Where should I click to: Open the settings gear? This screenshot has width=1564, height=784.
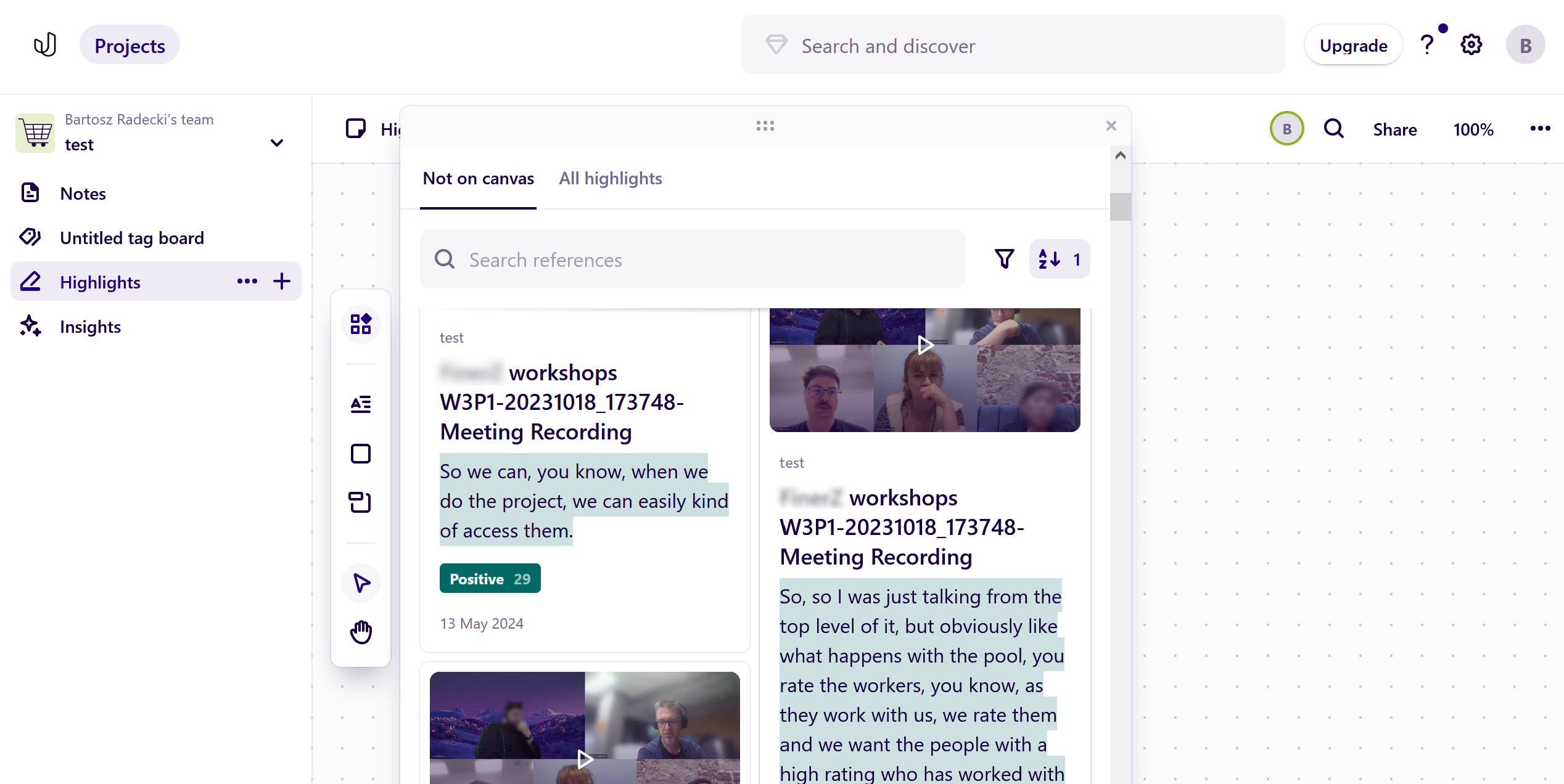pos(1471,45)
